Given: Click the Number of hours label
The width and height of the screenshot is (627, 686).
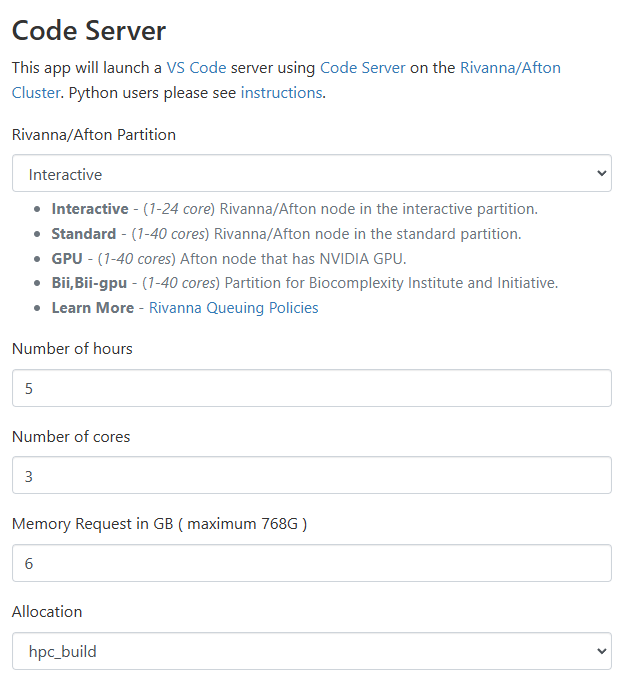Looking at the screenshot, I should [72, 349].
